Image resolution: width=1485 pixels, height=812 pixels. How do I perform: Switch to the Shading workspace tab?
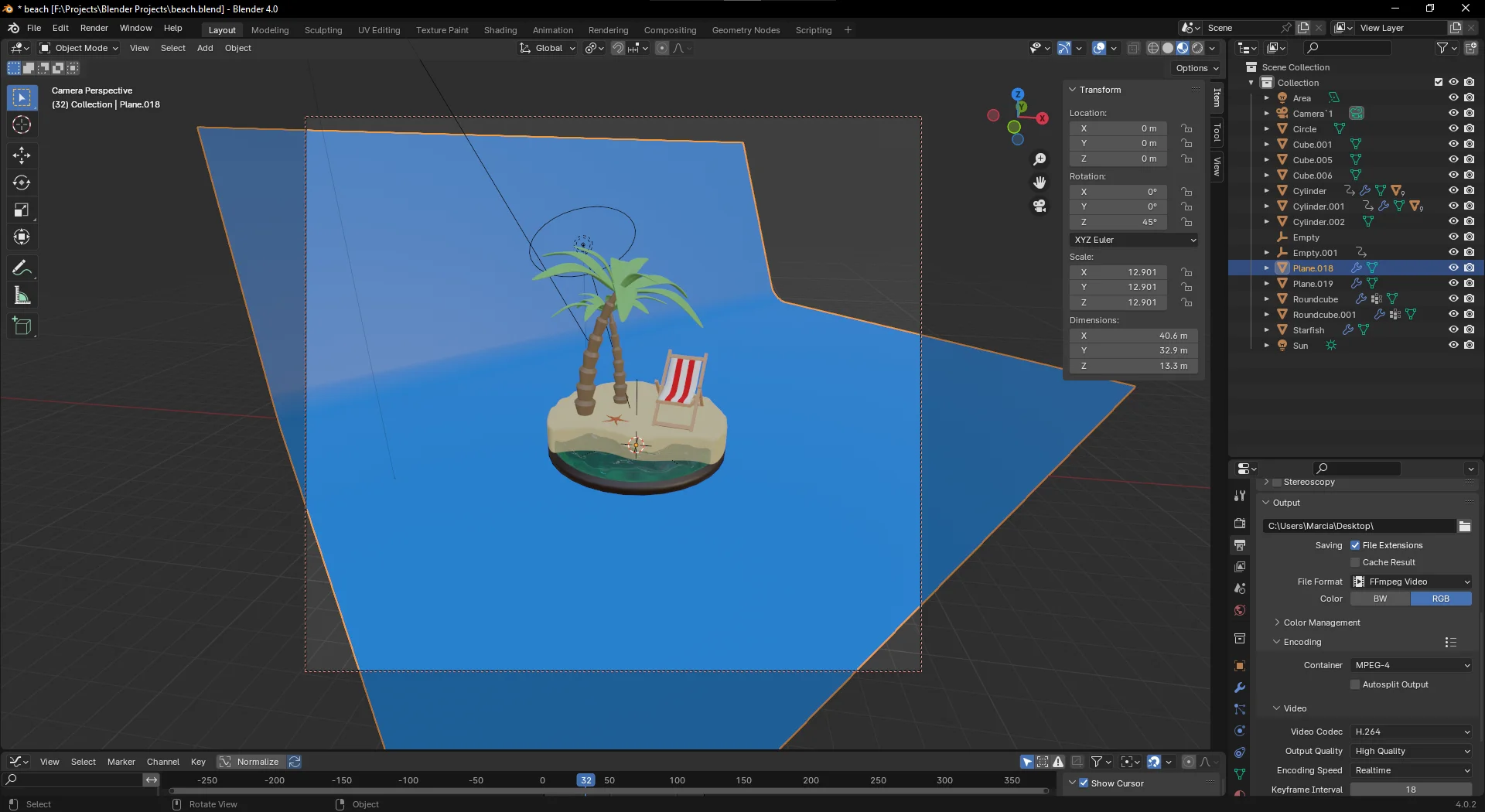(x=500, y=30)
